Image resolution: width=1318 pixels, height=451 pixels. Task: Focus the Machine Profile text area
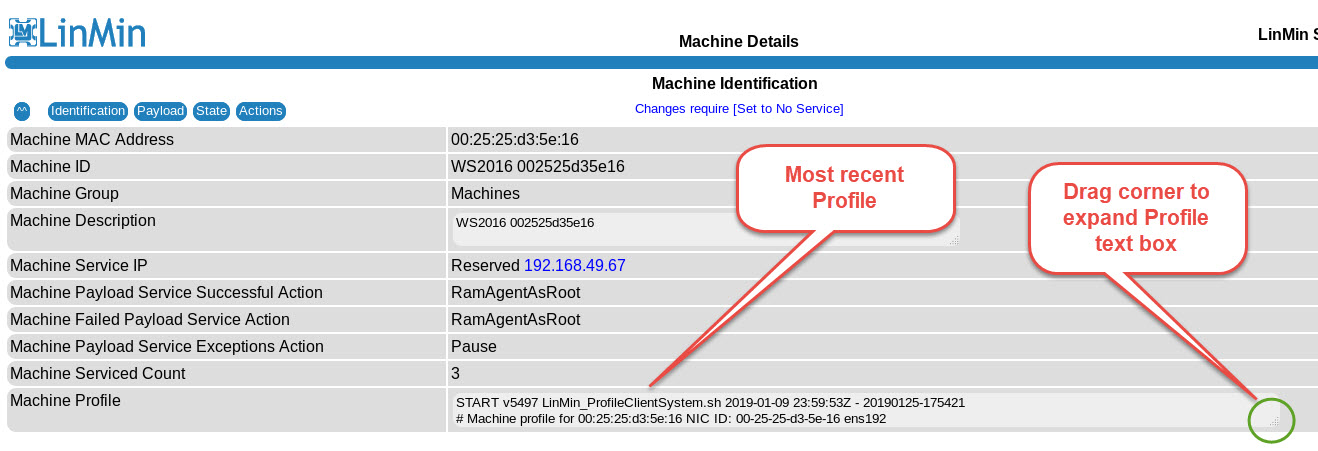850,410
